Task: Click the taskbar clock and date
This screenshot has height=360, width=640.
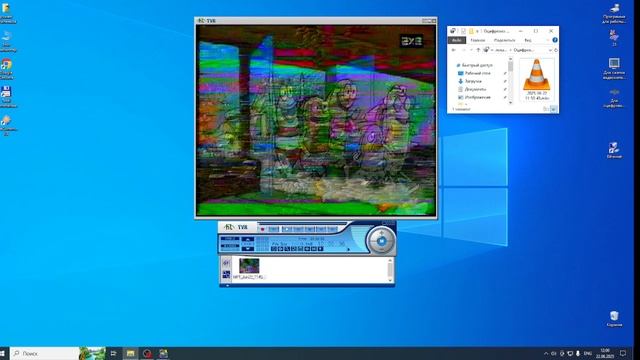Action: tap(605, 353)
